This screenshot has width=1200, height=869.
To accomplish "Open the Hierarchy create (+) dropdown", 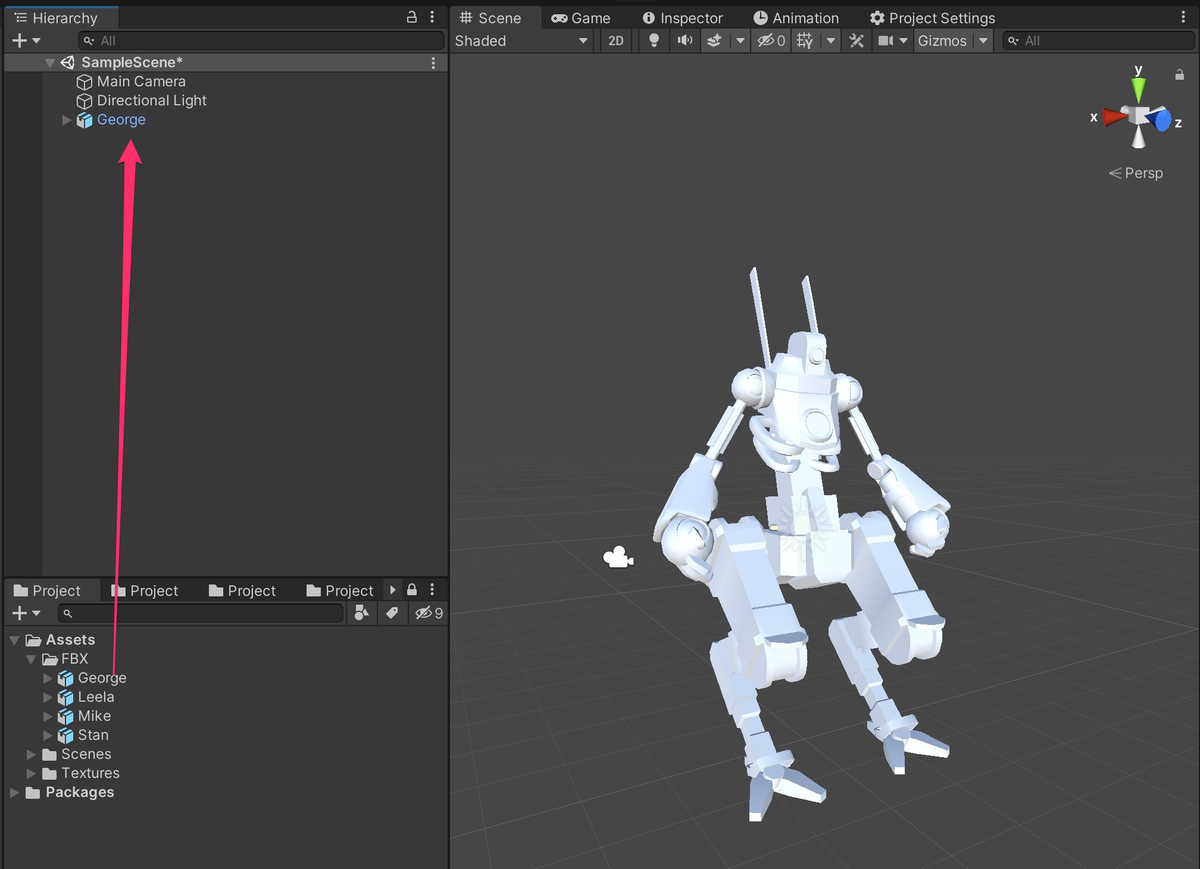I will point(26,41).
